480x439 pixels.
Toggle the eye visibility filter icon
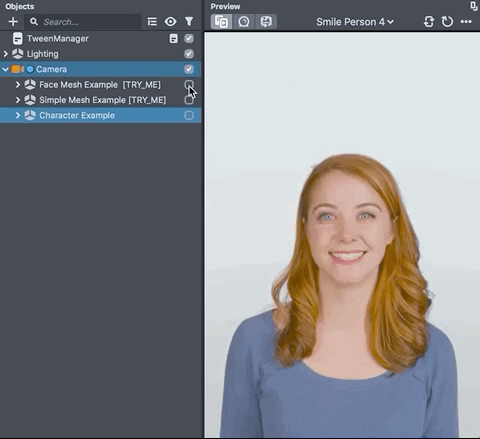click(x=170, y=22)
